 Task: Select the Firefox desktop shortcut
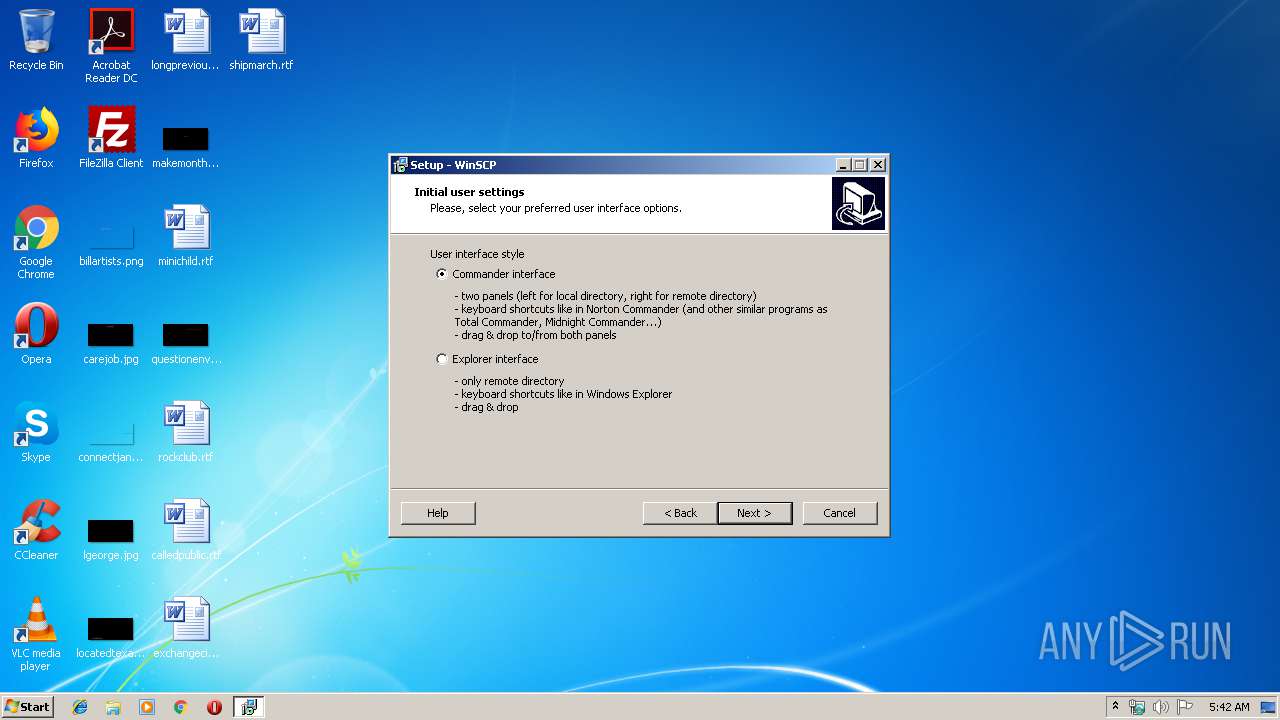(36, 138)
